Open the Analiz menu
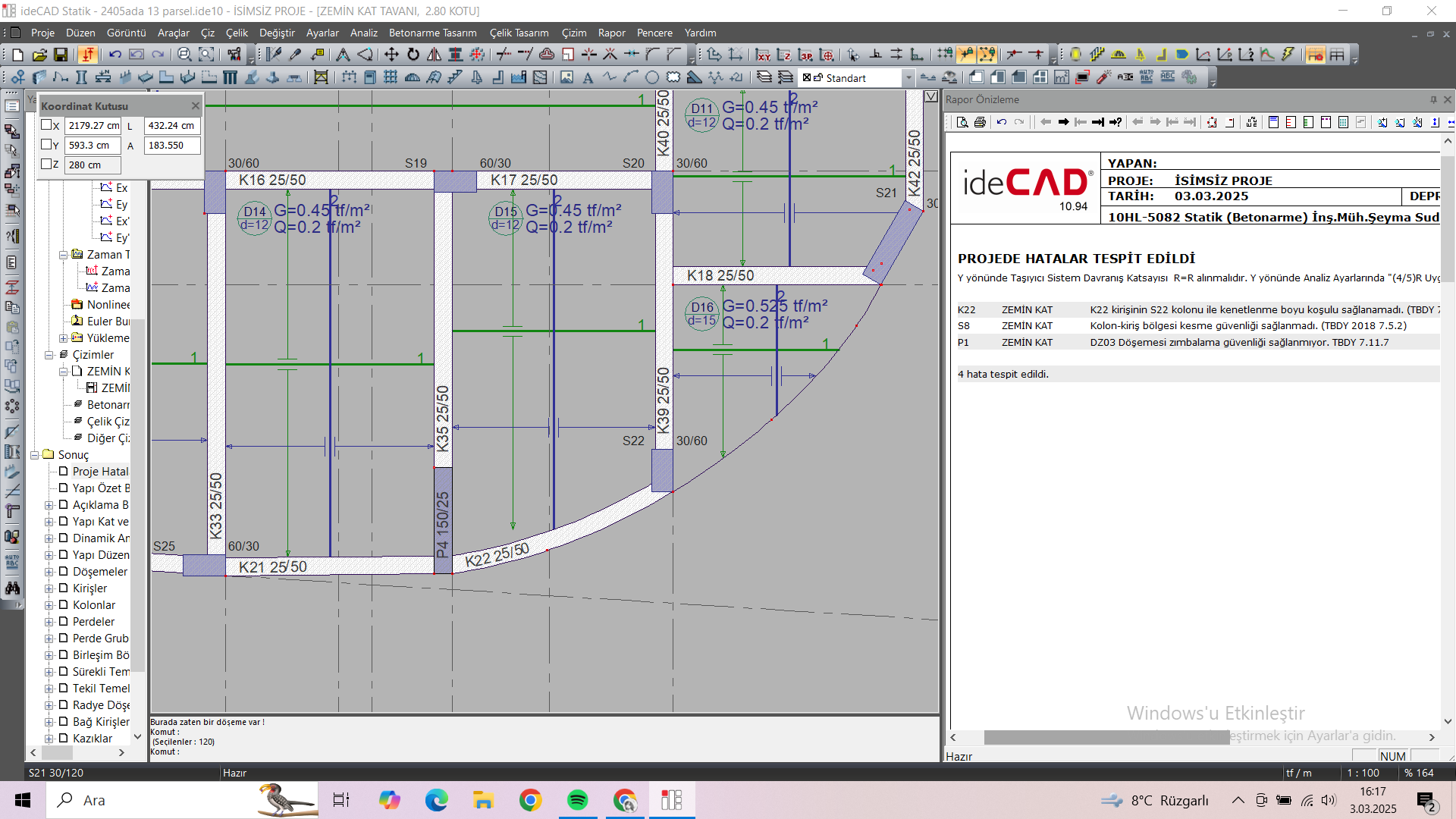 click(364, 33)
